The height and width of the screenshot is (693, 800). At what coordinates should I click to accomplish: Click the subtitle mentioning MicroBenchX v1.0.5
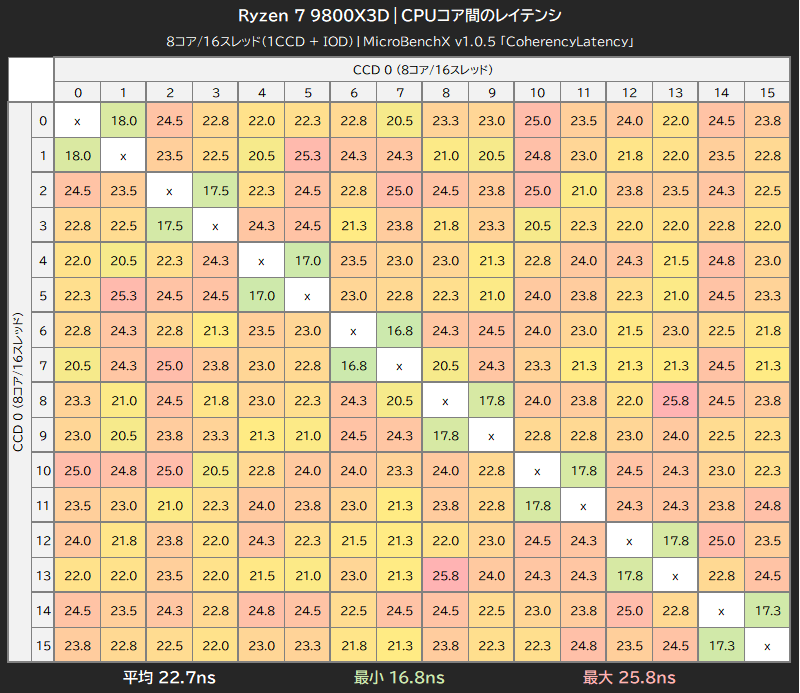pyautogui.click(x=399, y=41)
